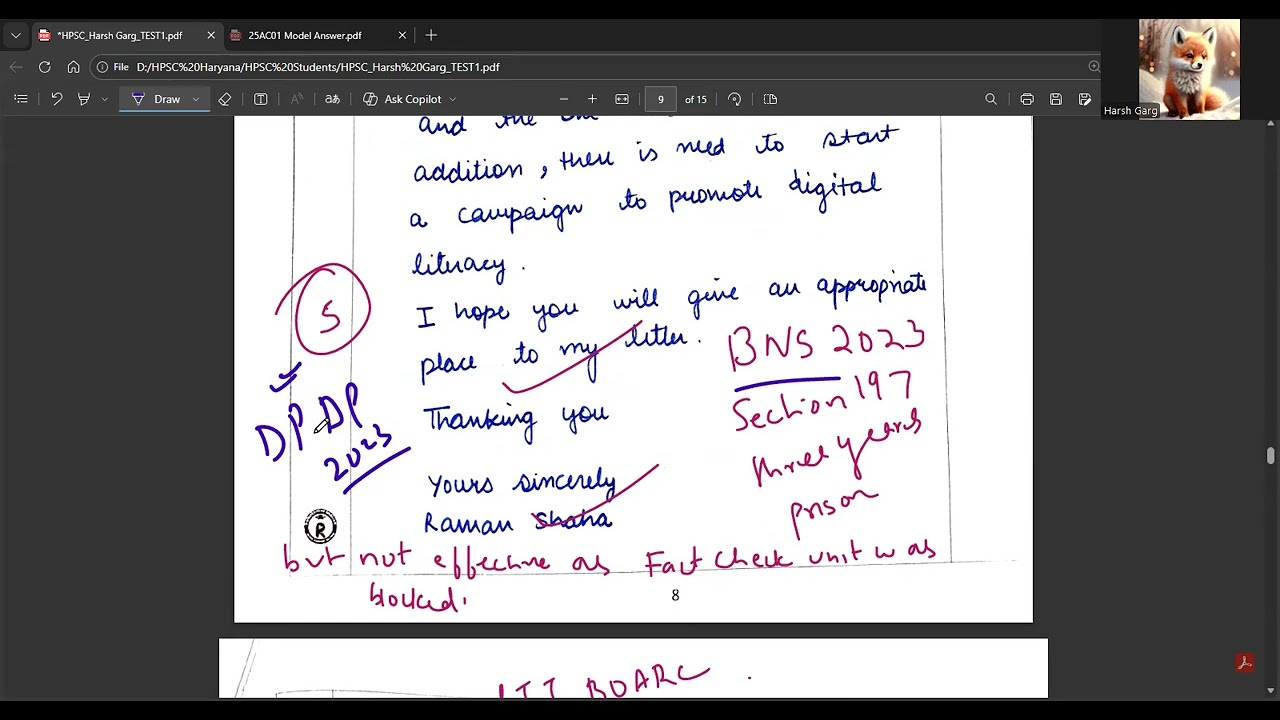The height and width of the screenshot is (720, 1280).
Task: Click the page number field showing 9
Action: tap(660, 99)
